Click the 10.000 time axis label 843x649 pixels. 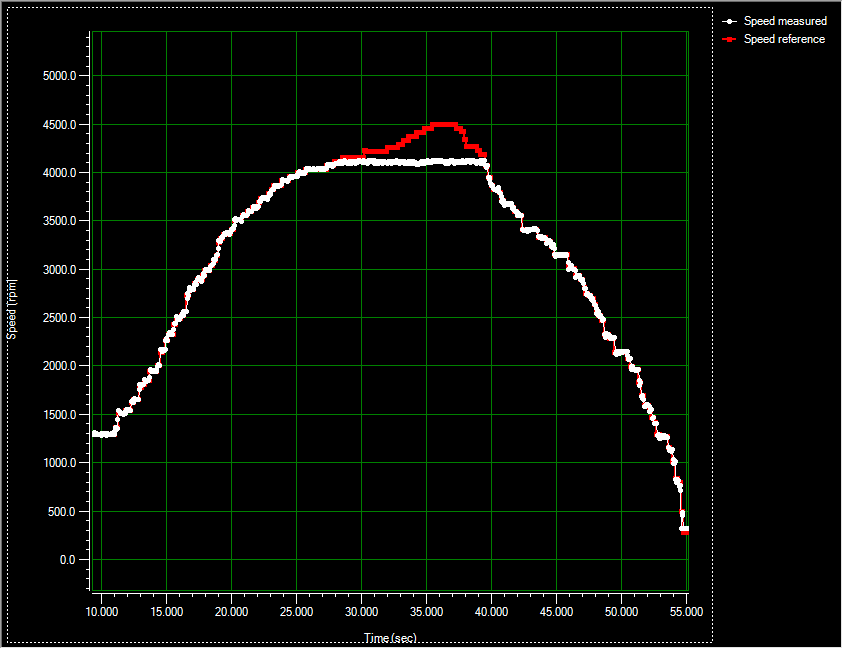pyautogui.click(x=102, y=612)
